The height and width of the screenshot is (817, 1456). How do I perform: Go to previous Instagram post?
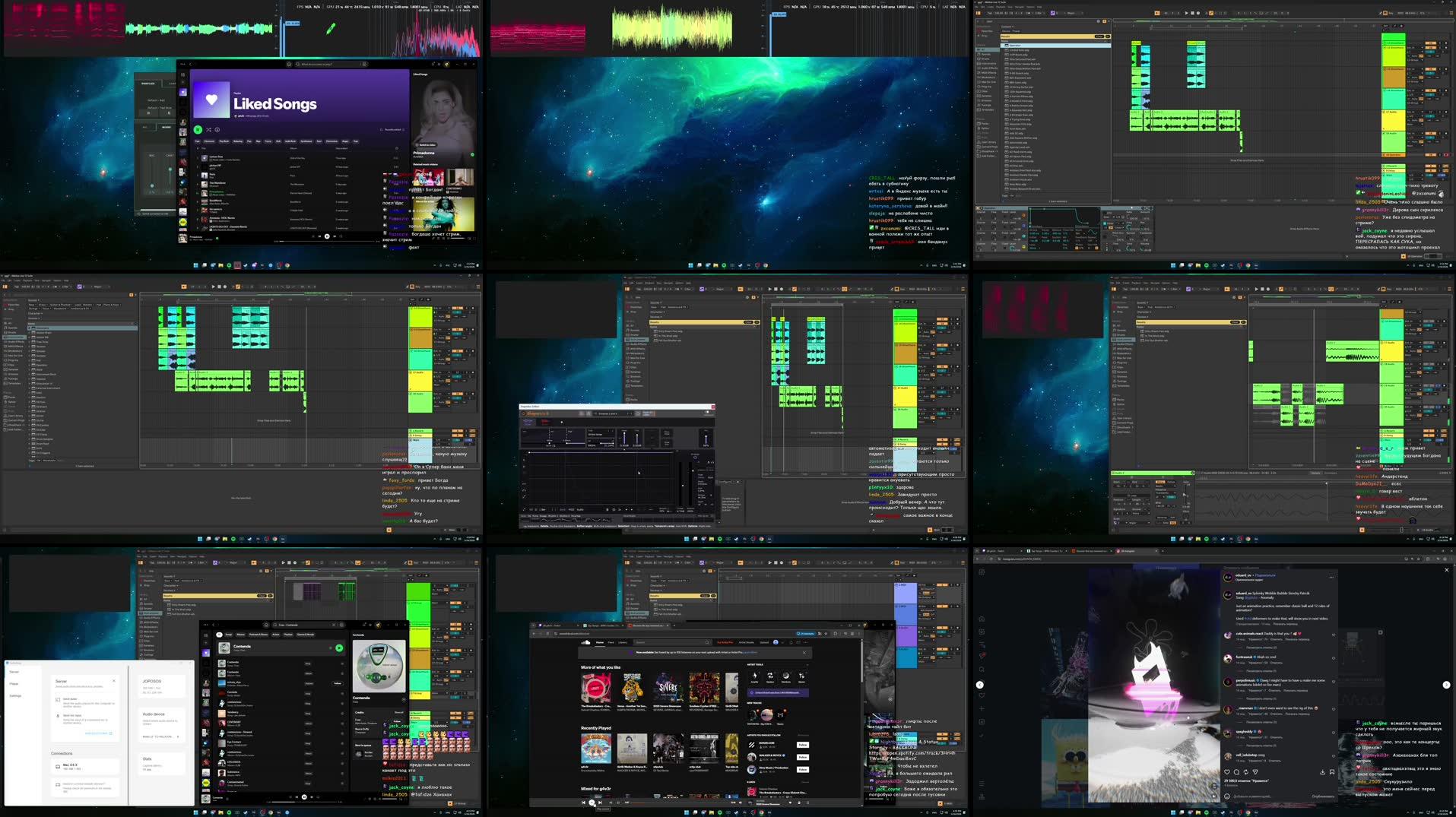click(x=980, y=685)
